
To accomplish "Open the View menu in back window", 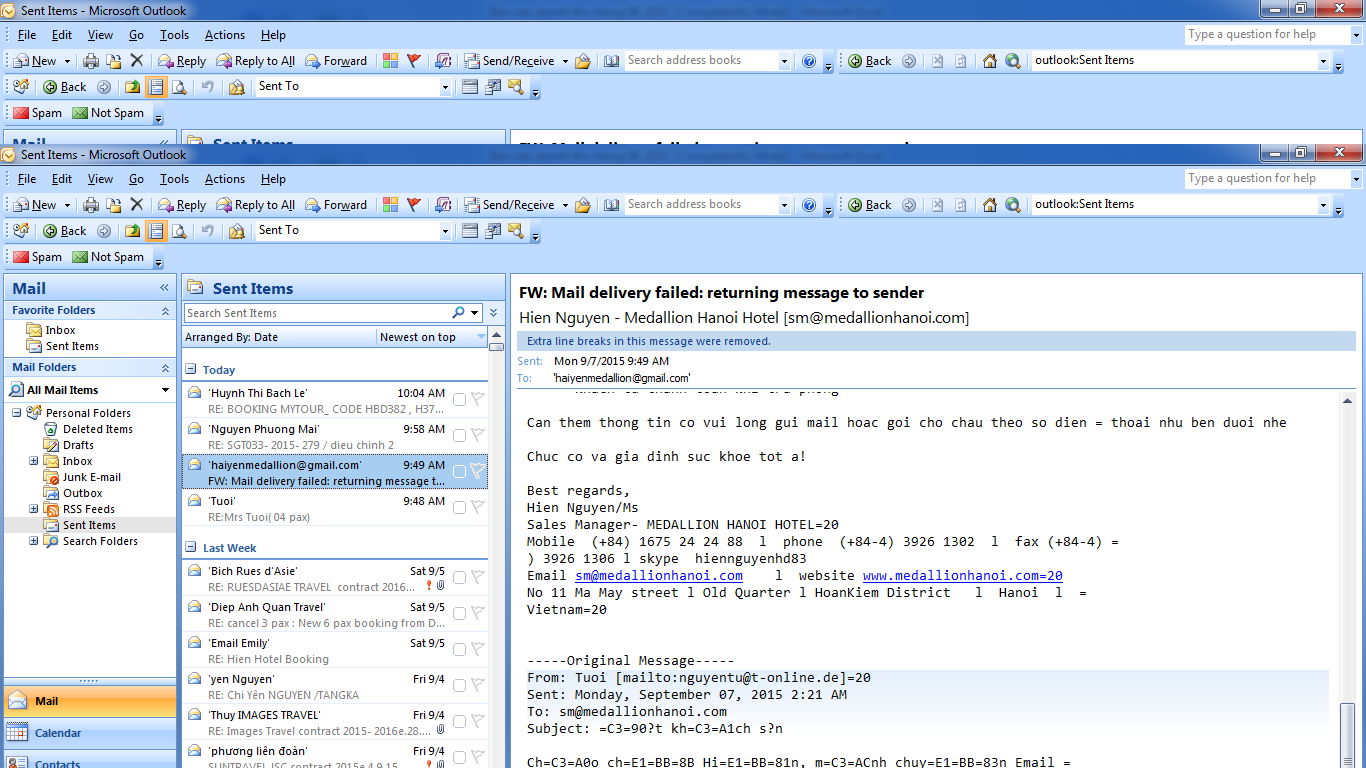I will tap(100, 35).
